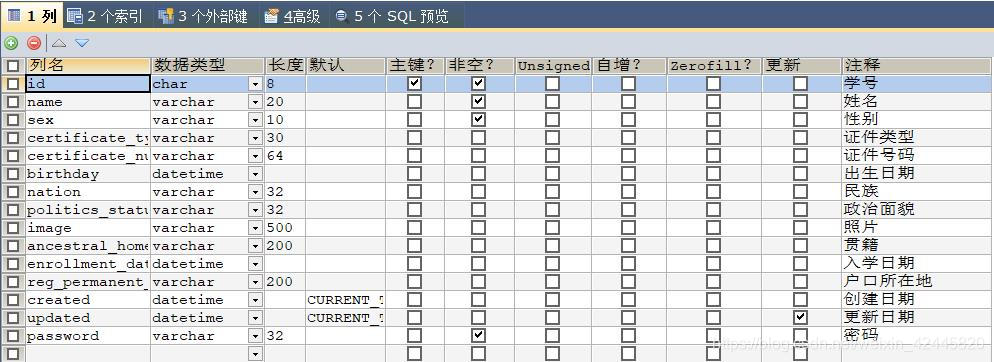994x362 pixels.
Task: Open data type dropdown for nation row
Action: (255, 191)
